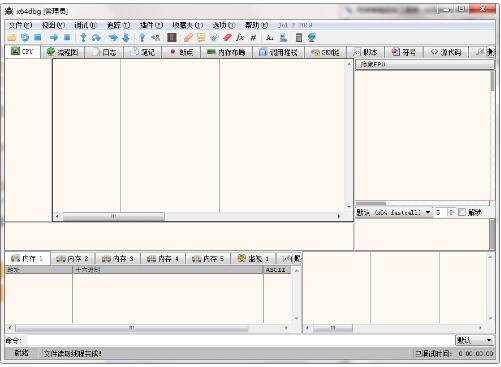Open variables with the # icon

tap(253, 38)
